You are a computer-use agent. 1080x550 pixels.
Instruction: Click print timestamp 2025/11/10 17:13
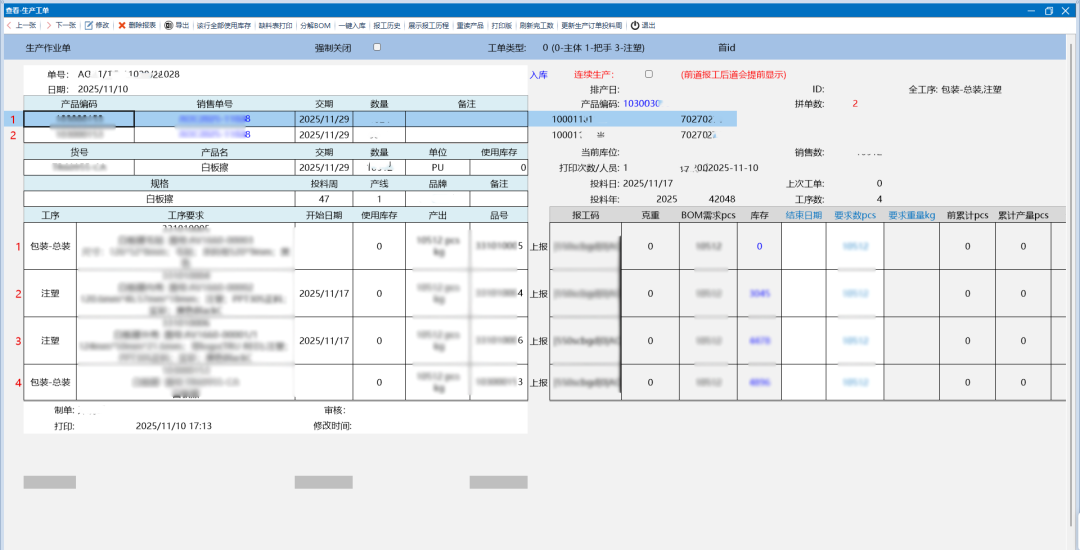pyautogui.click(x=174, y=426)
